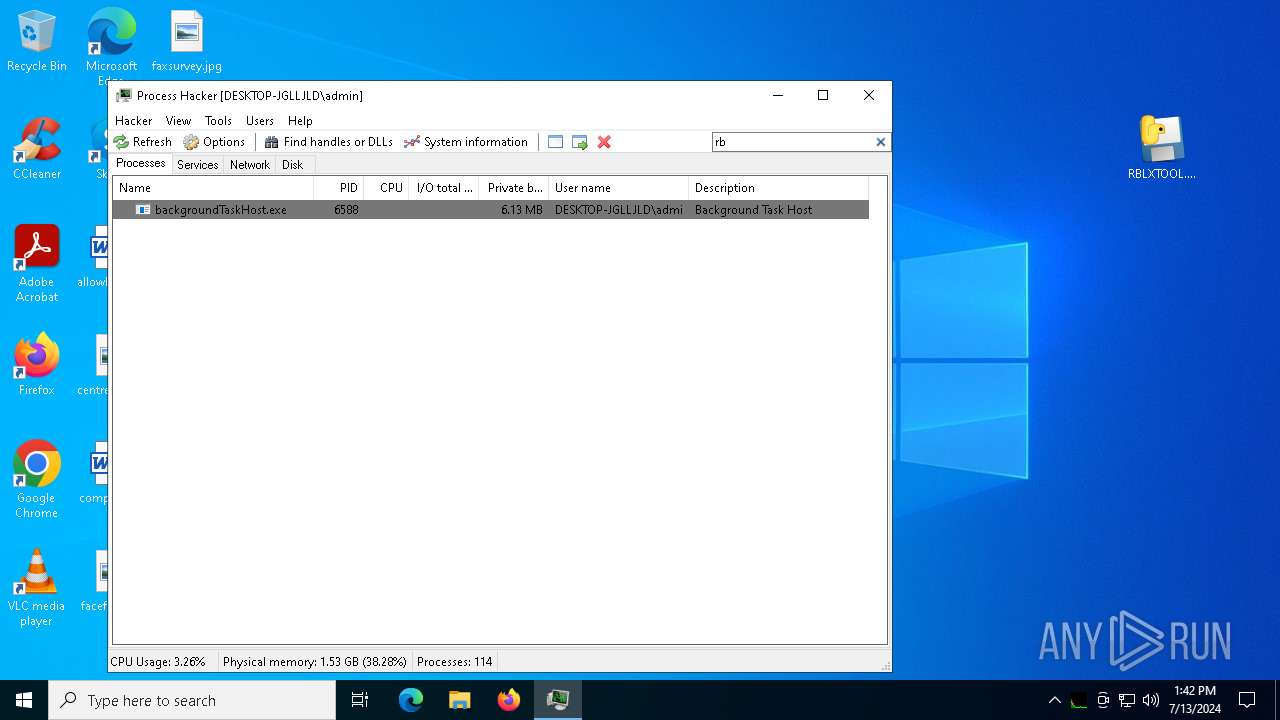The image size is (1280, 720).
Task: Click the 6.13 MB private bytes cell
Action: click(x=522, y=210)
